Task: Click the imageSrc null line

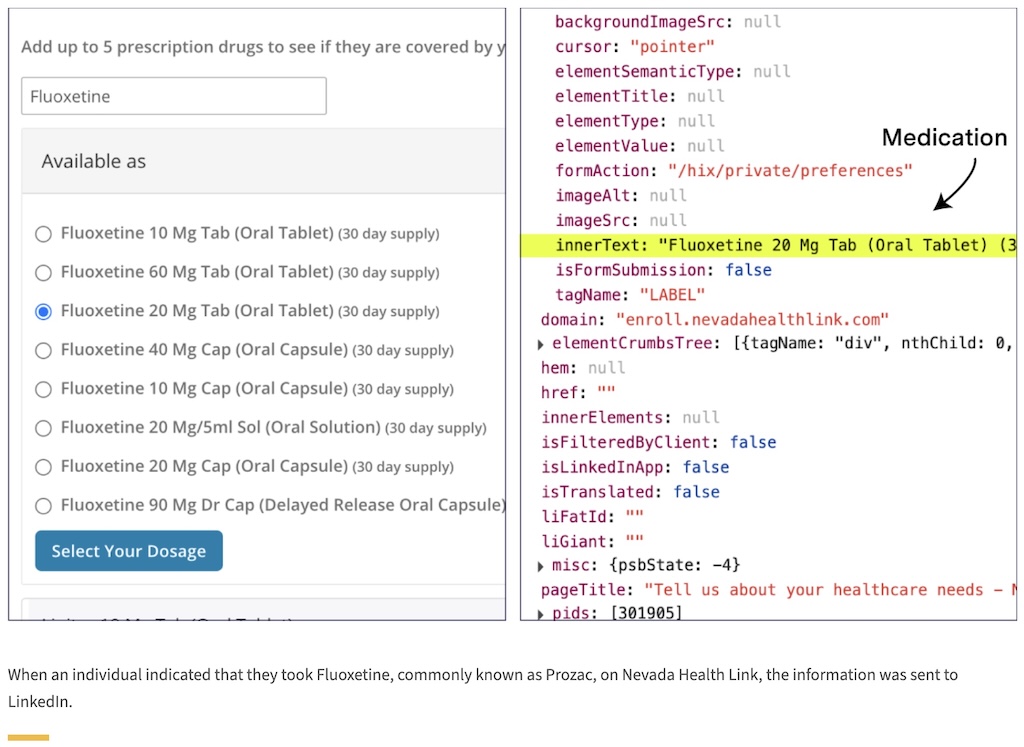Action: 621,221
